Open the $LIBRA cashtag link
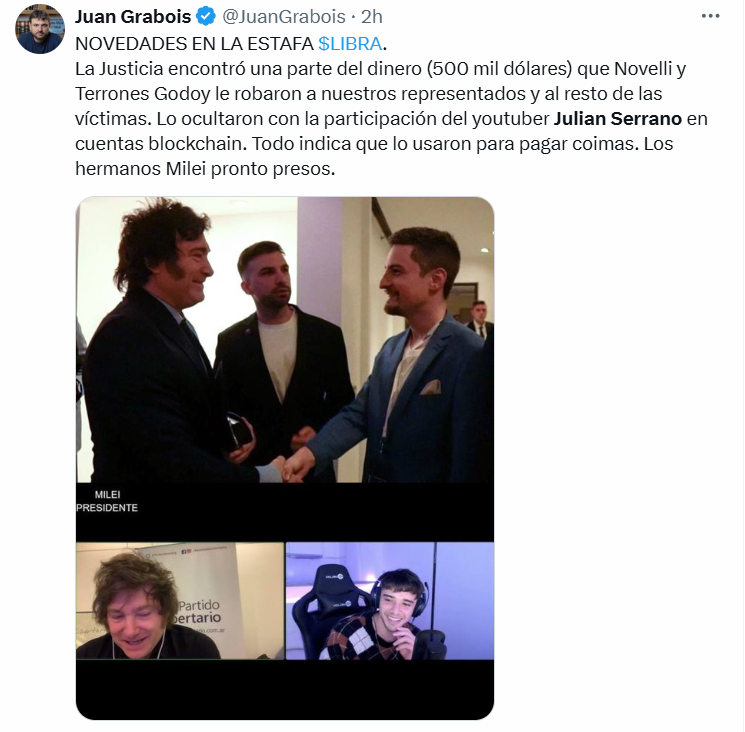745x732 pixels. 350,44
